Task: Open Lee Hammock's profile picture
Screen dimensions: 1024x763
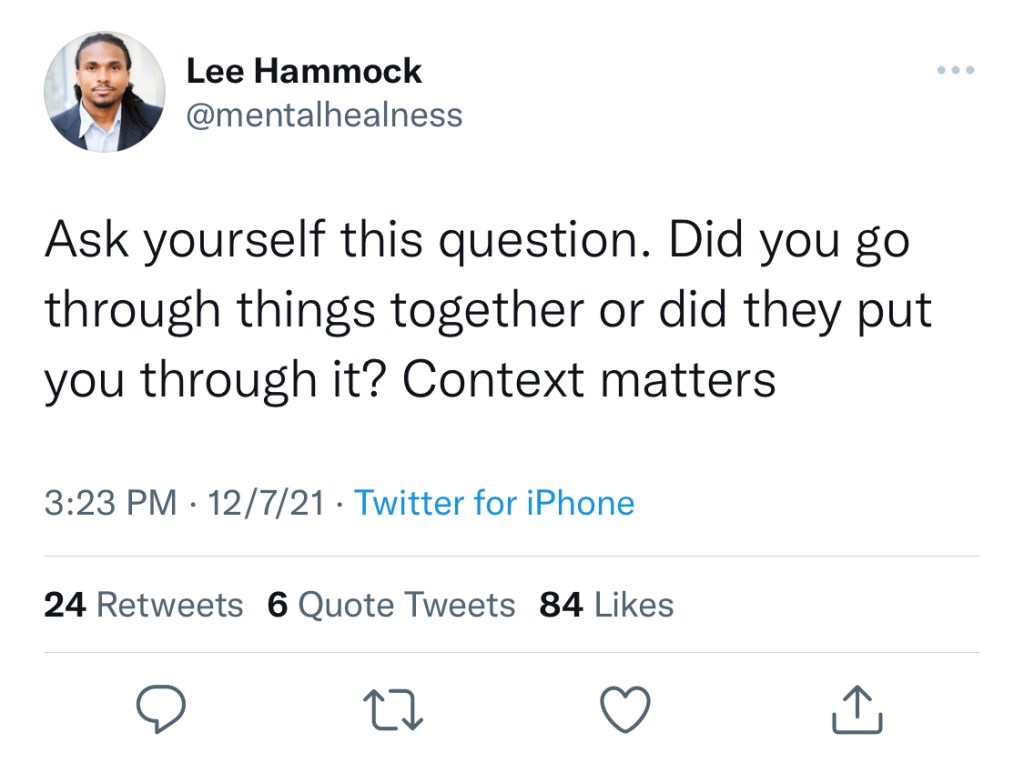Action: click(x=104, y=92)
